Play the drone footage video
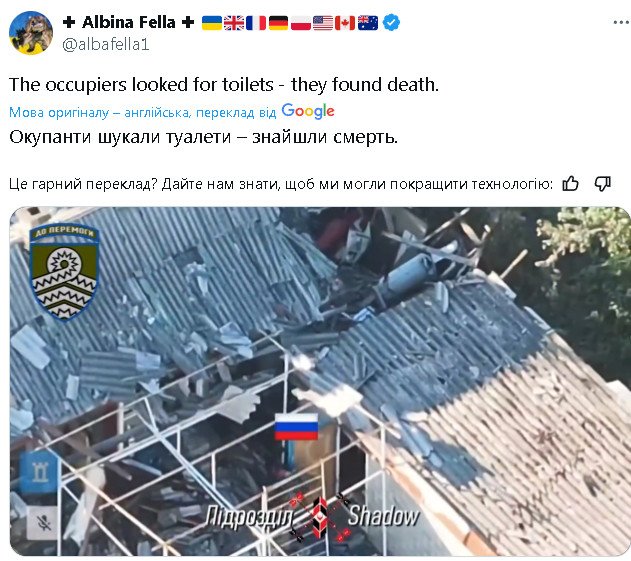Image resolution: width=631 pixels, height=561 pixels. click(x=320, y=382)
